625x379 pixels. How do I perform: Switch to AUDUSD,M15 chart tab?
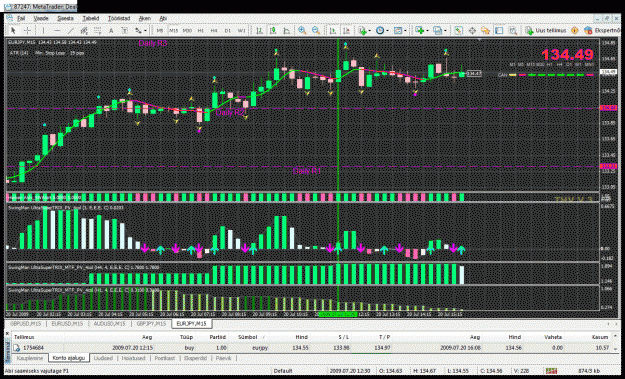[110, 324]
